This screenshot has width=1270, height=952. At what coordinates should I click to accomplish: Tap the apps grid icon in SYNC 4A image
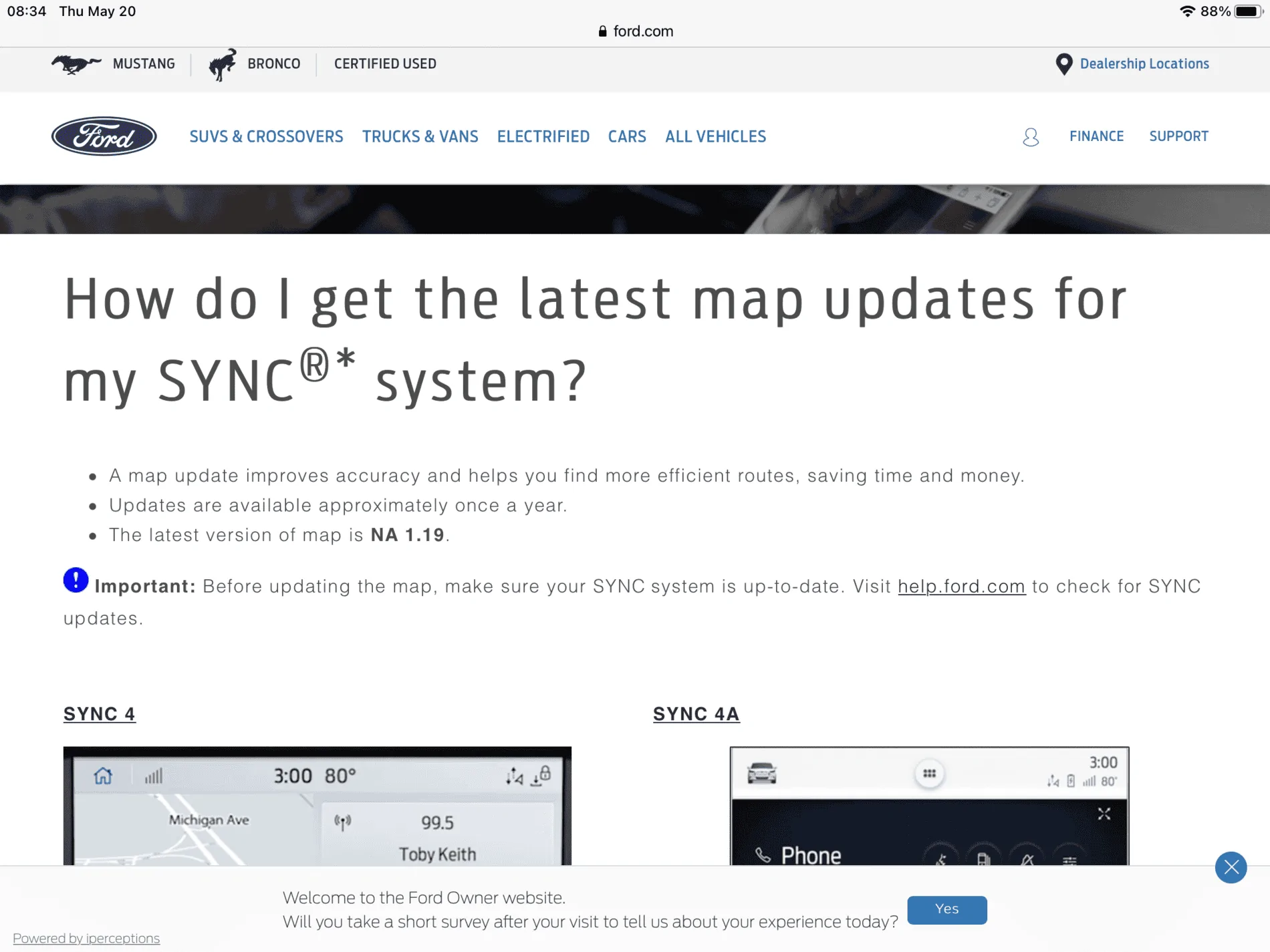929,774
